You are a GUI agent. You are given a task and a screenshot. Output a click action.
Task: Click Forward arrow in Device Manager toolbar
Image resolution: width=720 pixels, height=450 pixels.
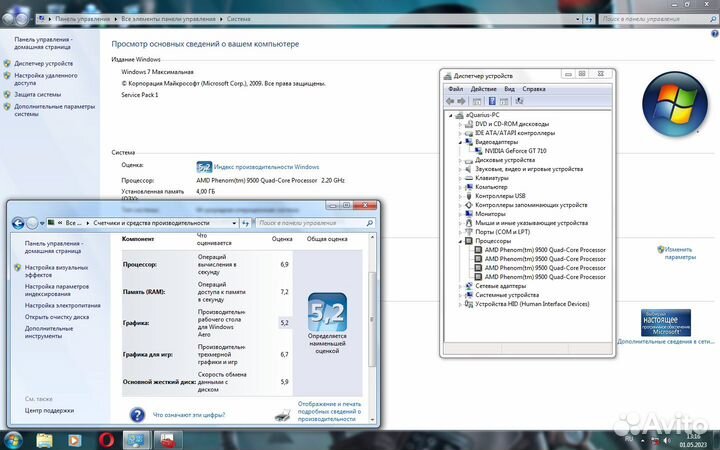coord(461,101)
